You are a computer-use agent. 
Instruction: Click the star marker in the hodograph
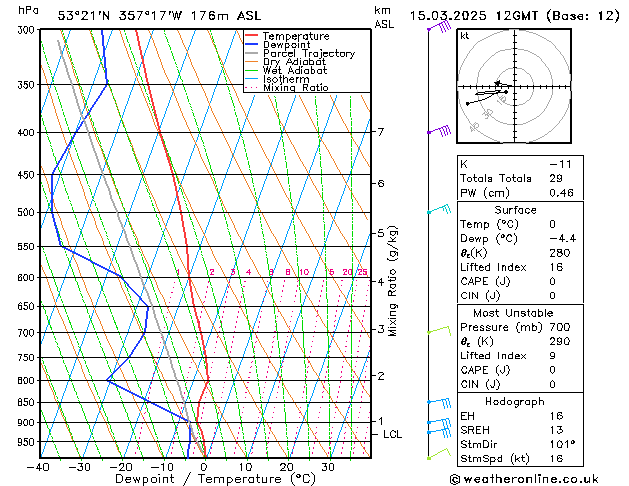[497, 83]
